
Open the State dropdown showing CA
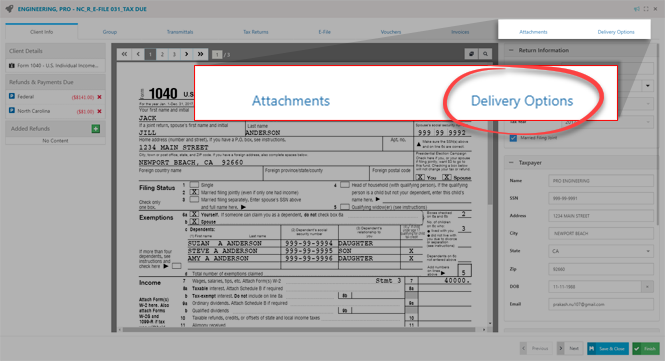601,251
